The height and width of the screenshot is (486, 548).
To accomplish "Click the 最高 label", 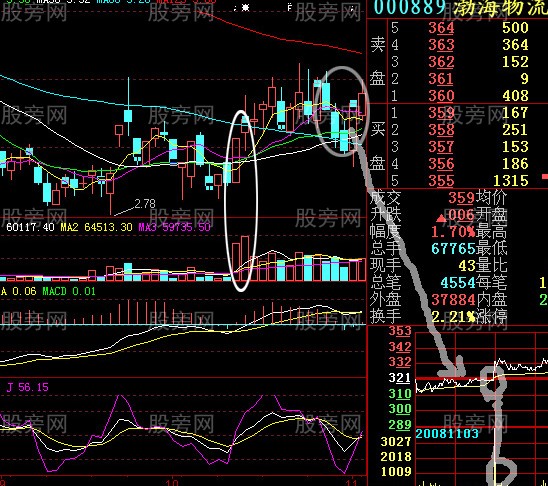I will [x=491, y=232].
